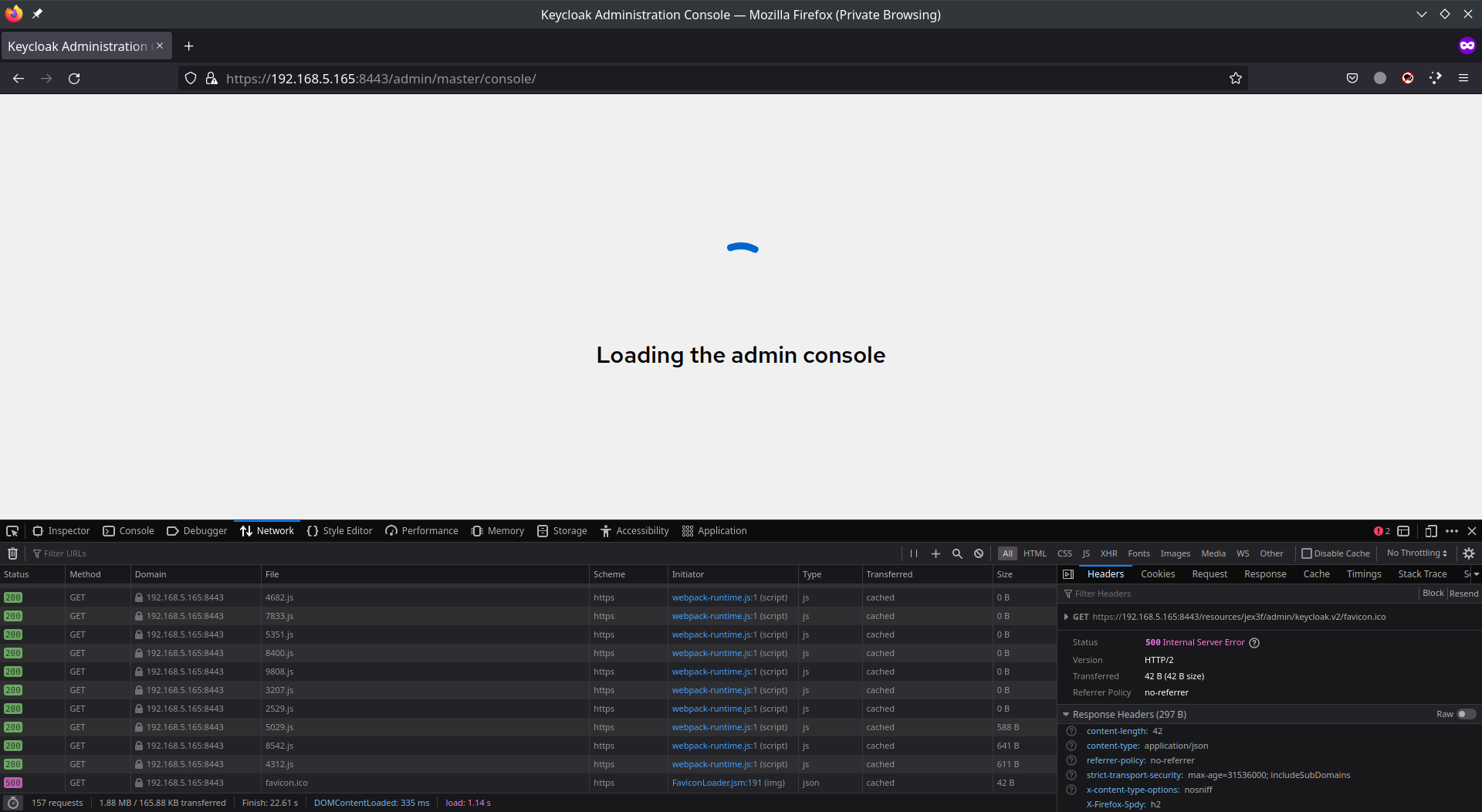Open the Style Editor tab
The height and width of the screenshot is (812, 1482).
[x=340, y=531]
